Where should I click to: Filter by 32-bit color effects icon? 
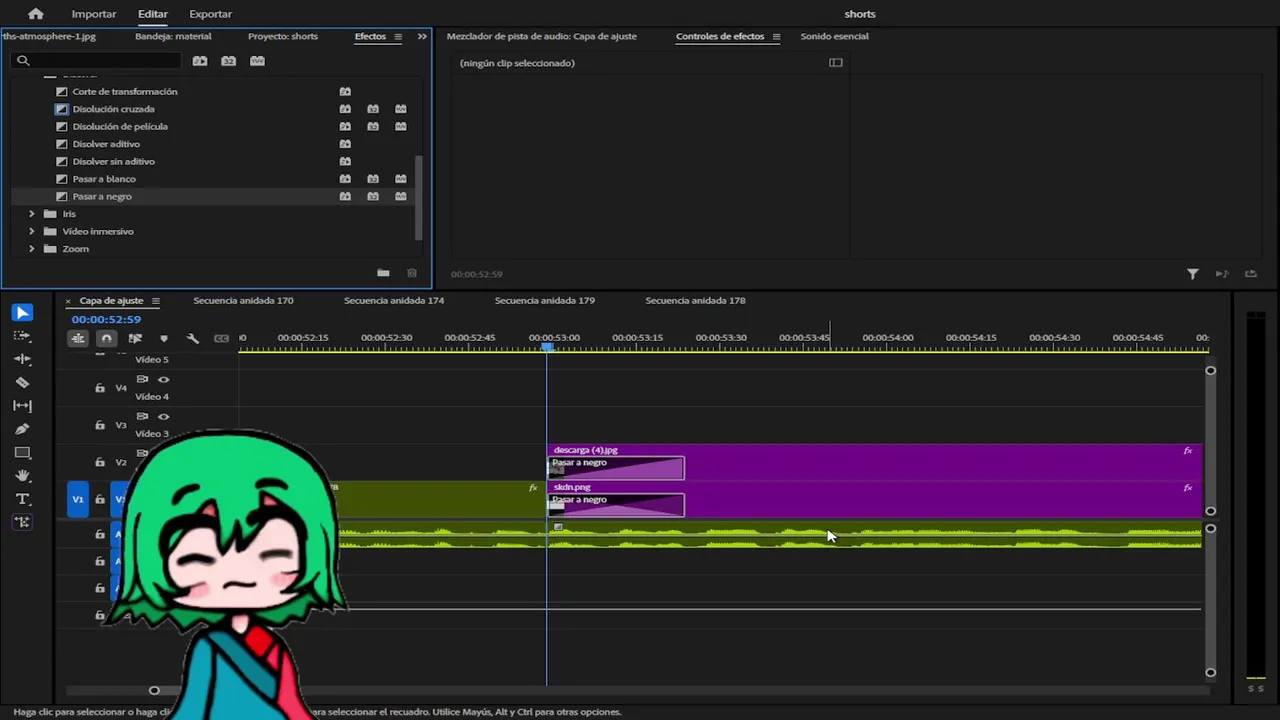228,61
